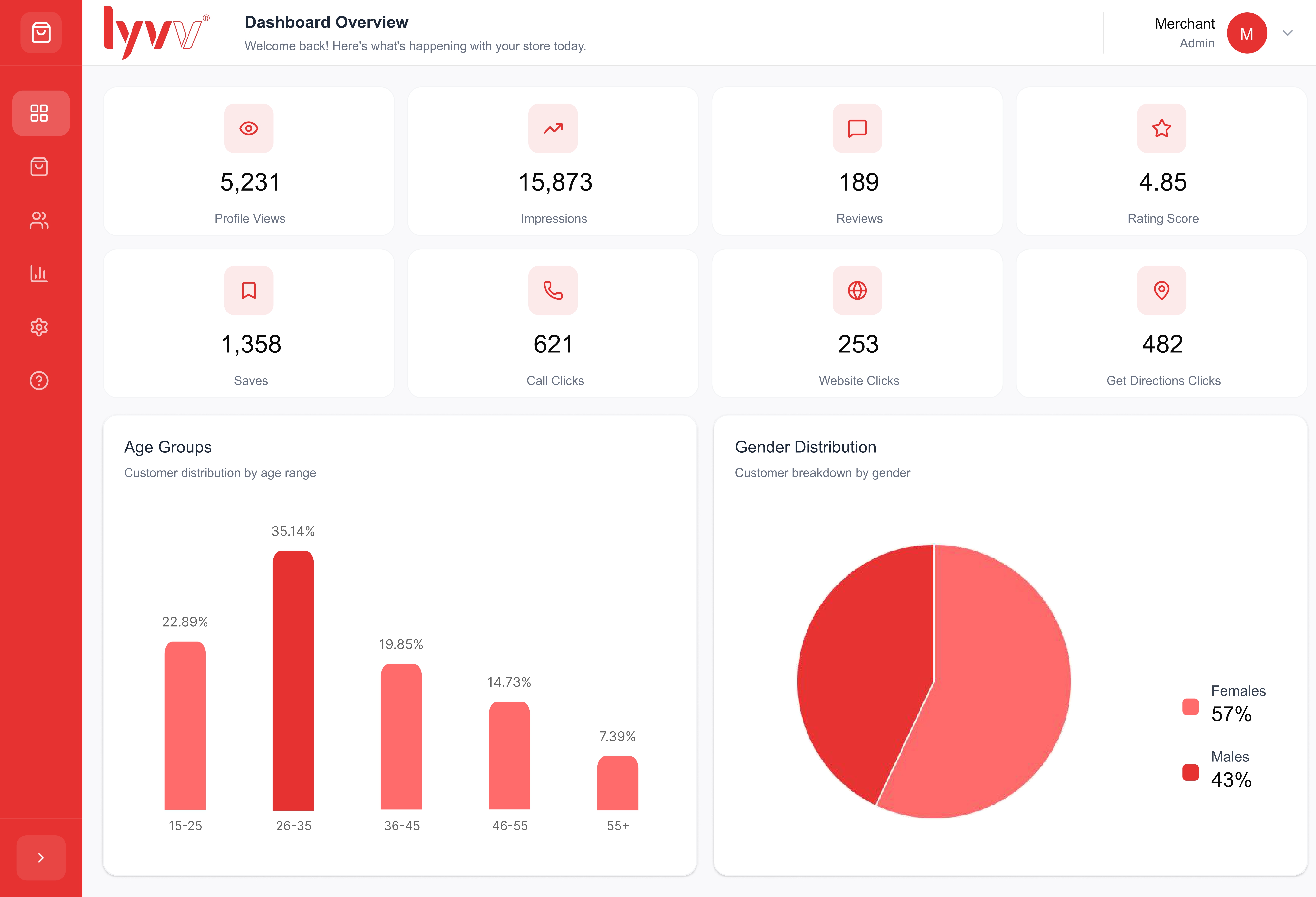Go to customers (people) icon in sidebar

(x=39, y=220)
